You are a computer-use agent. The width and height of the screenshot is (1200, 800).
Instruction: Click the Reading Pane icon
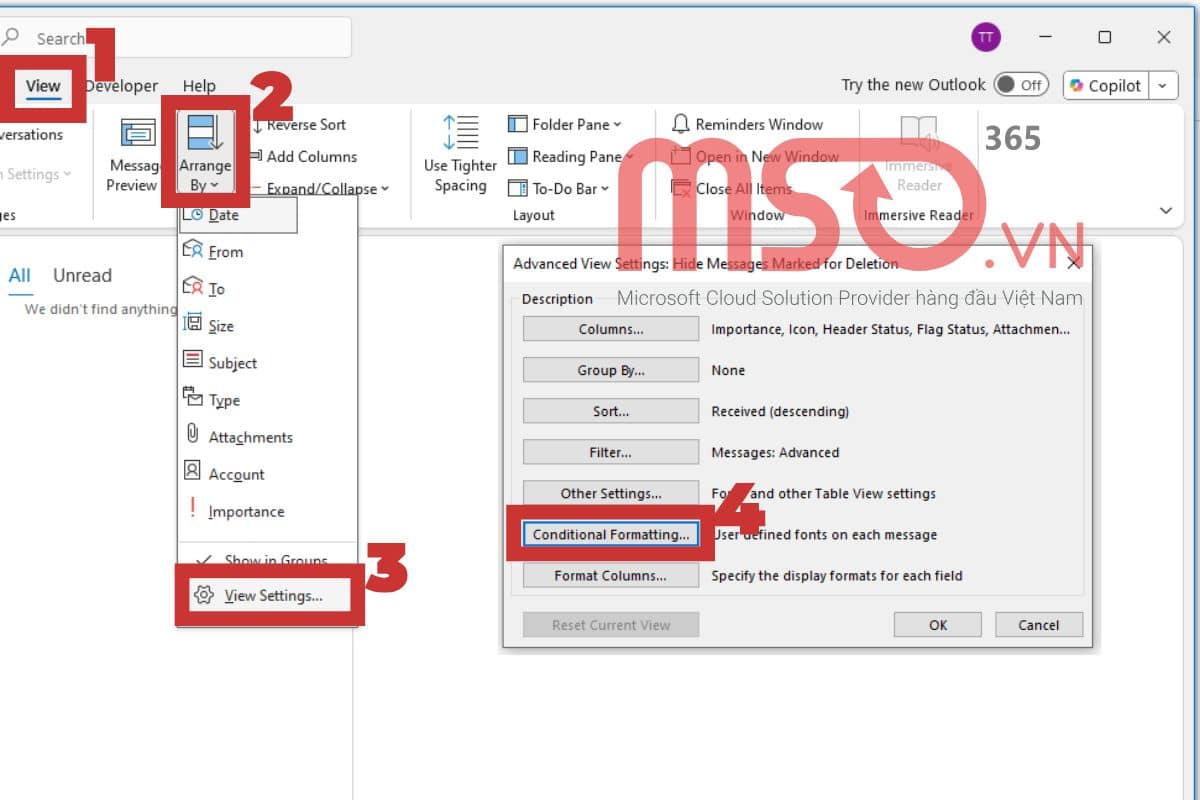517,156
